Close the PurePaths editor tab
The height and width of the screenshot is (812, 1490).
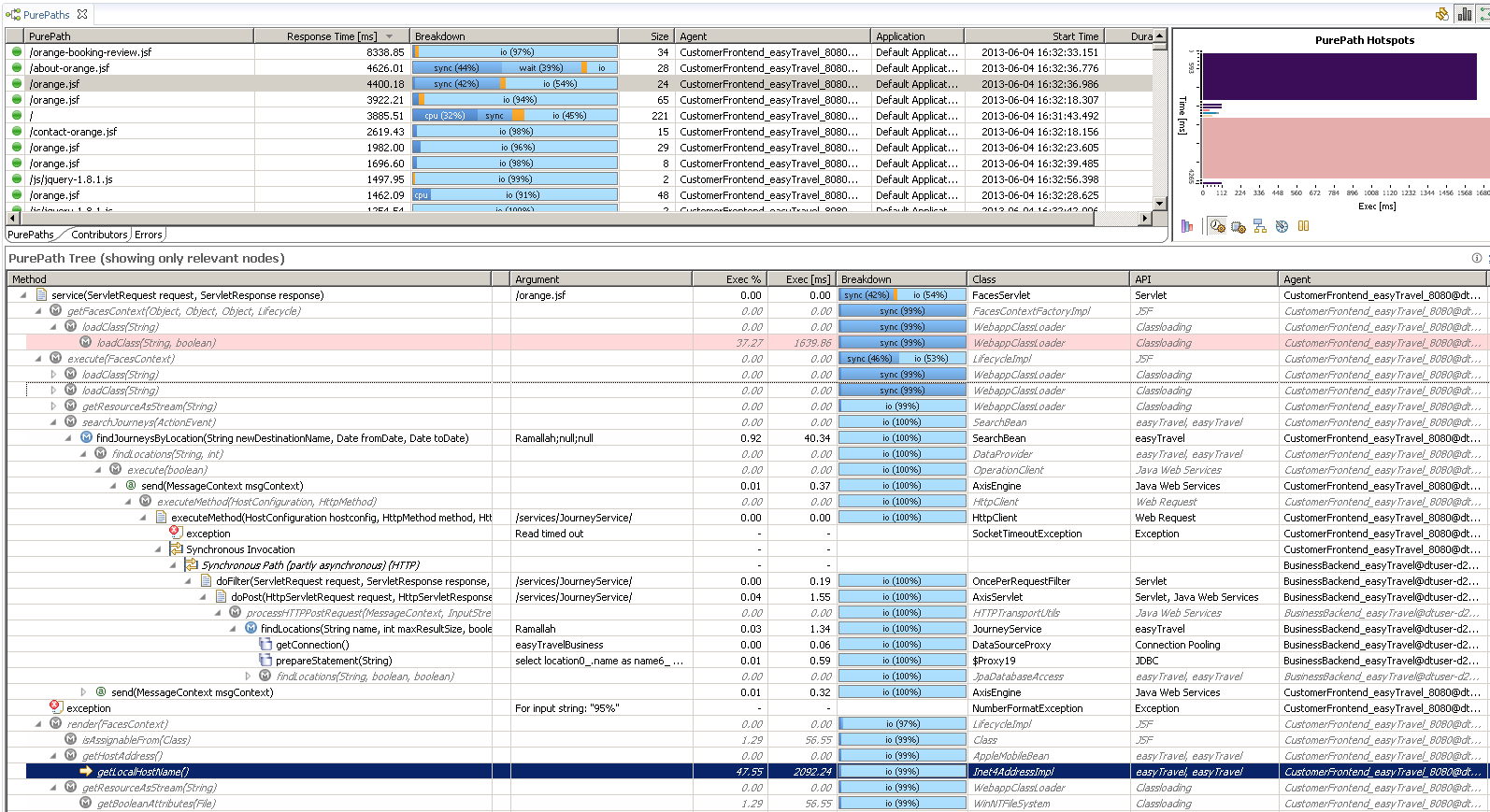pos(82,14)
